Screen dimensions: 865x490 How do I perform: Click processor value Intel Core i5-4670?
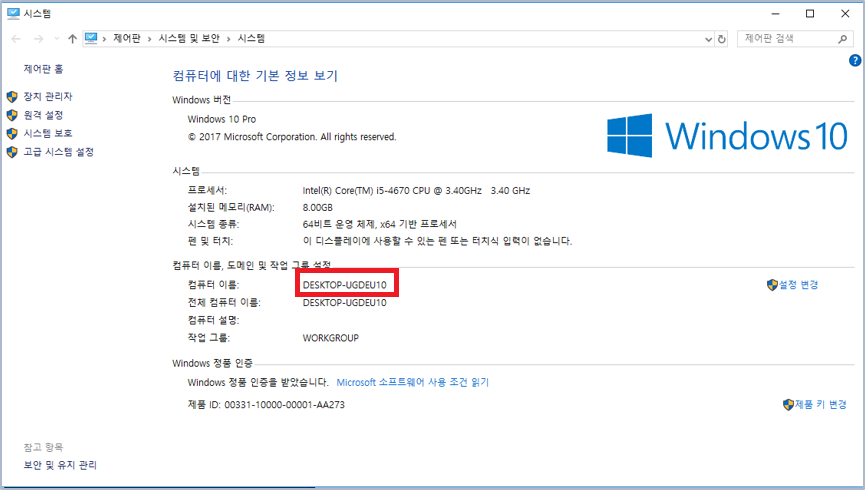tap(416, 190)
